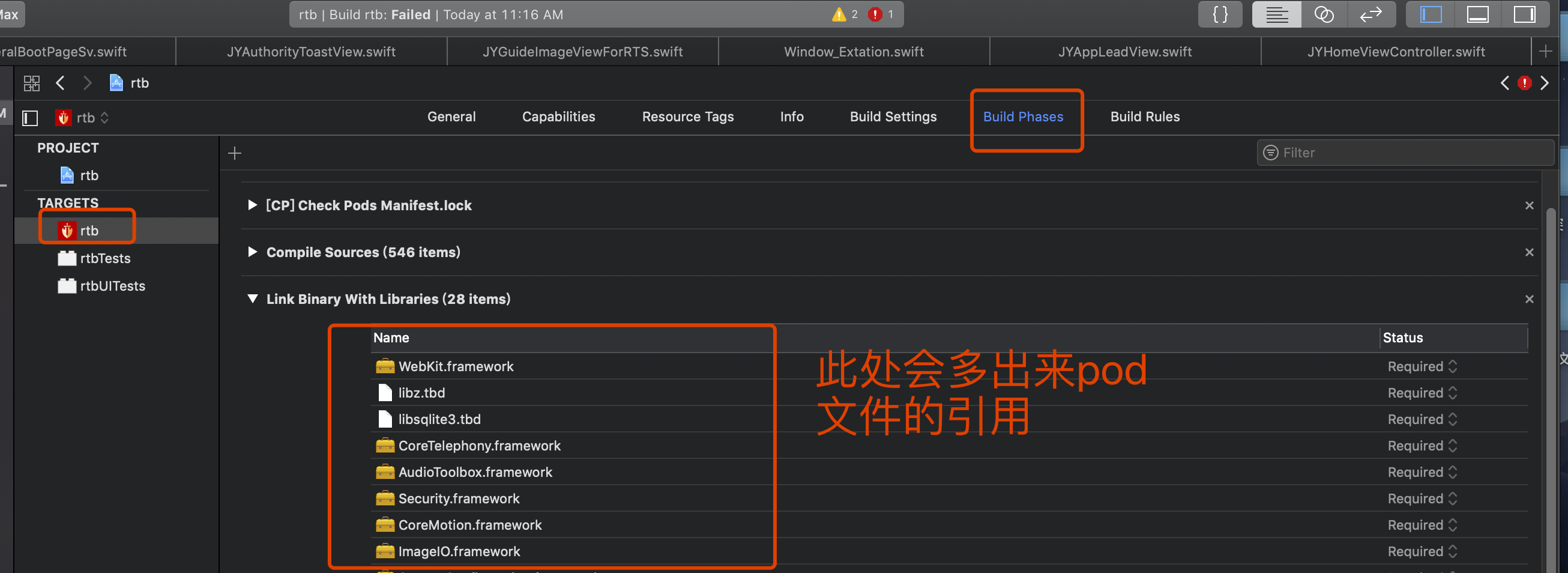The image size is (1568, 573).
Task: Switch to the Build Rules tab
Action: (x=1145, y=117)
